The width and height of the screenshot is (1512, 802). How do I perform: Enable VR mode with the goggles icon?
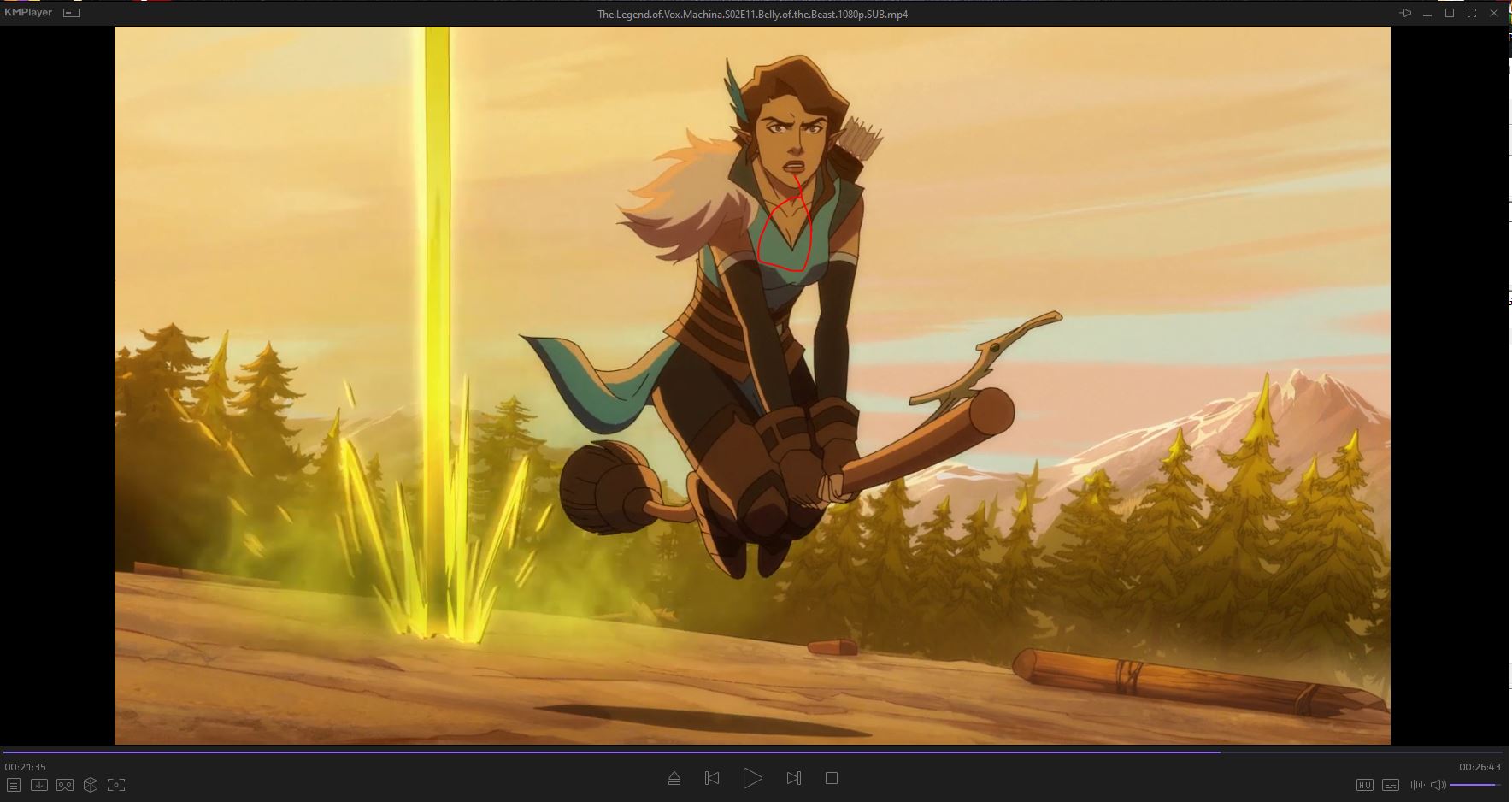pos(65,785)
